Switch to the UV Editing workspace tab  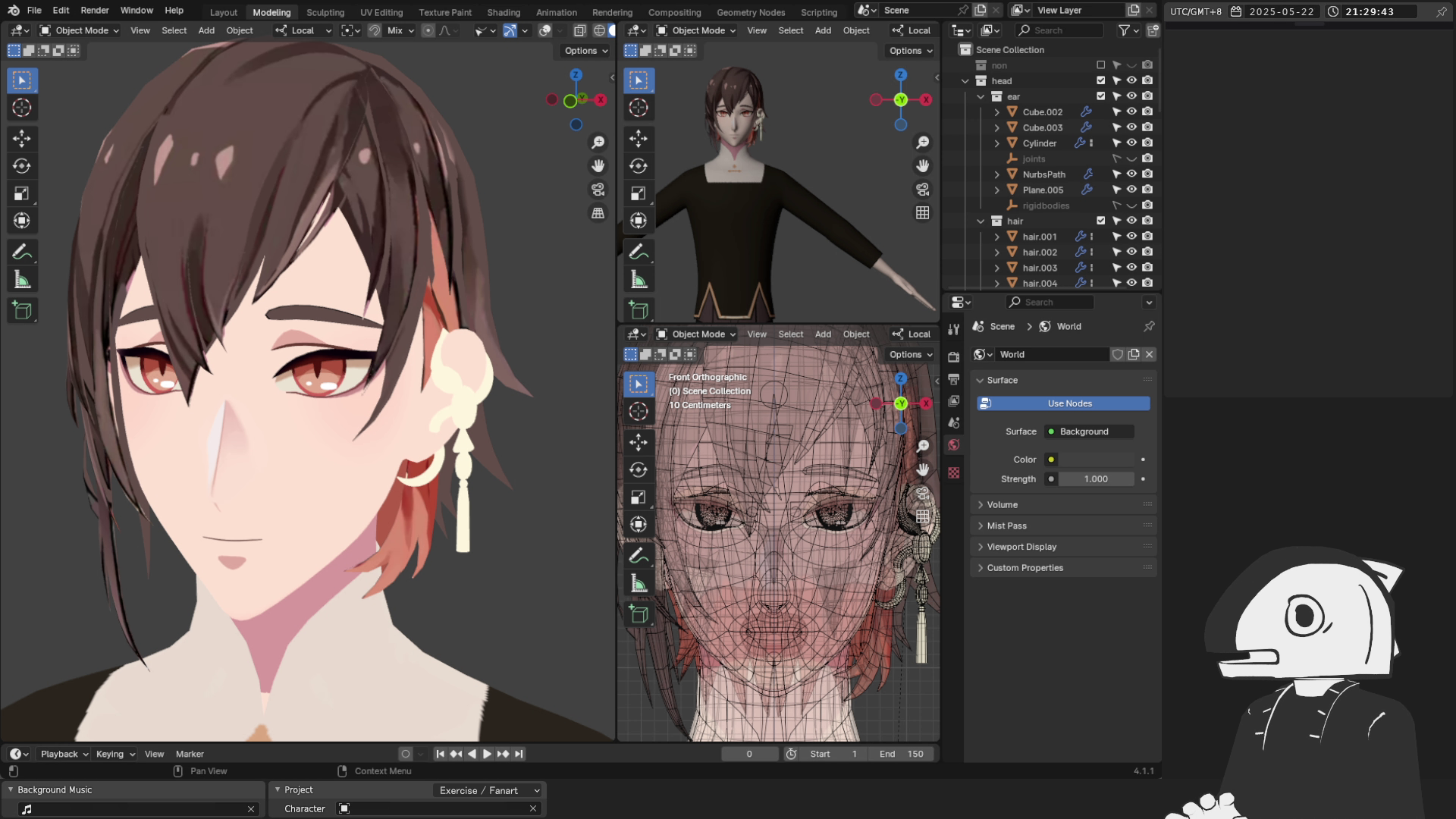tap(381, 12)
